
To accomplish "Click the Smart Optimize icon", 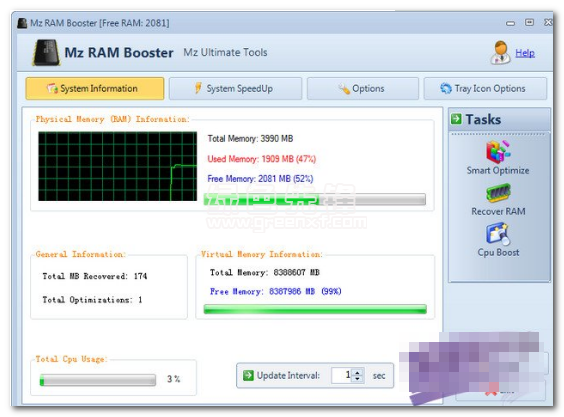I will coord(498,151).
